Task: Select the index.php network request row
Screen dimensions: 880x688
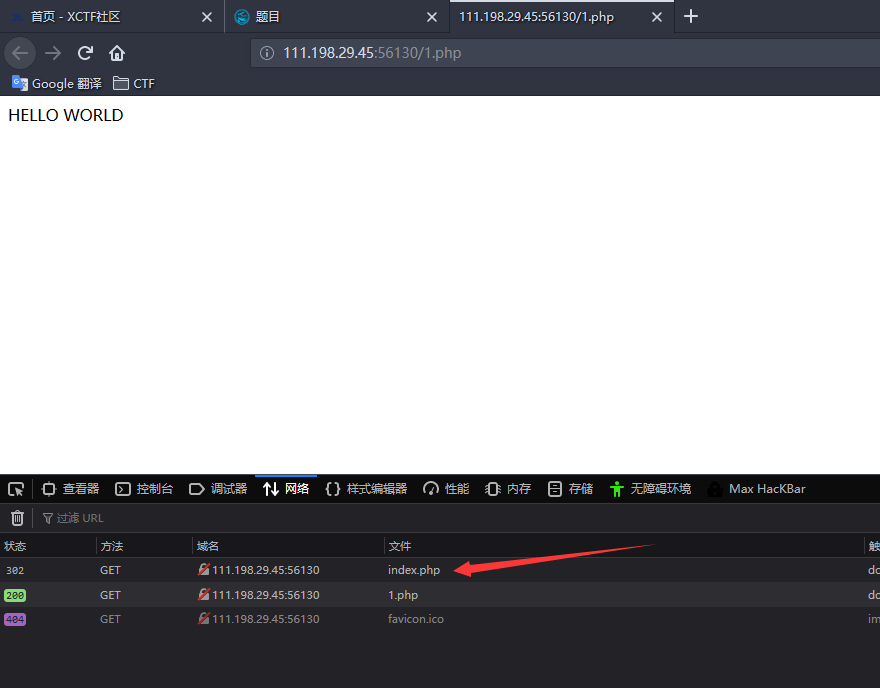Action: pyautogui.click(x=414, y=569)
